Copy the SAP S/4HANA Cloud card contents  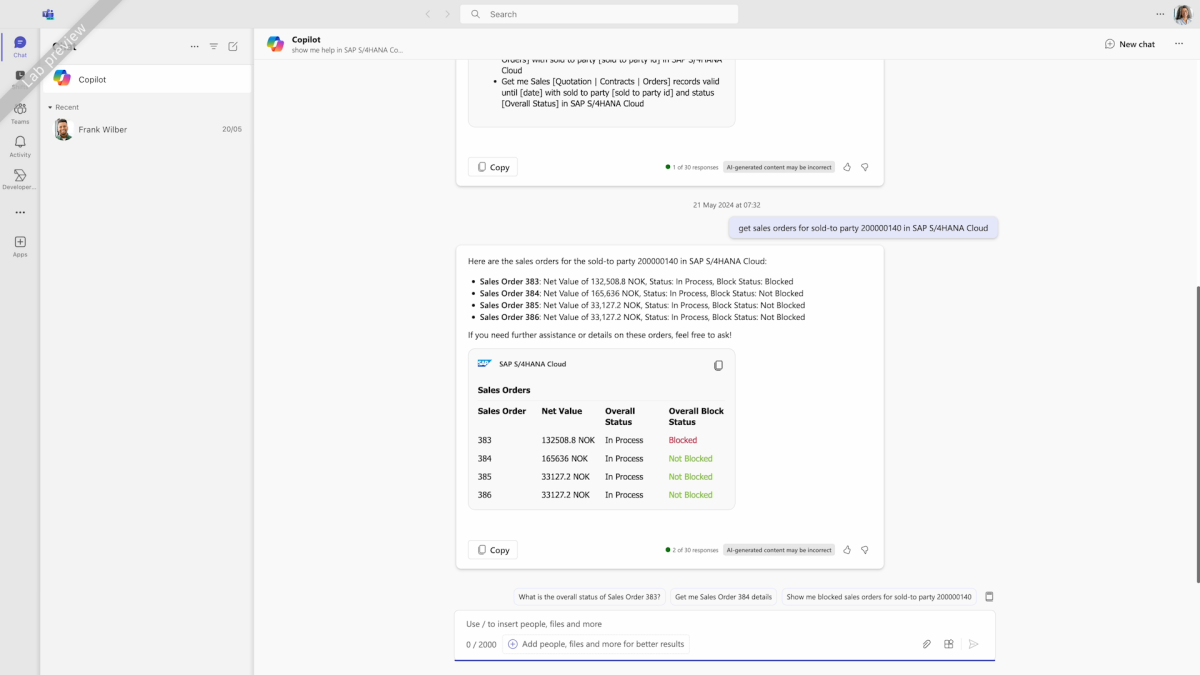click(x=718, y=366)
